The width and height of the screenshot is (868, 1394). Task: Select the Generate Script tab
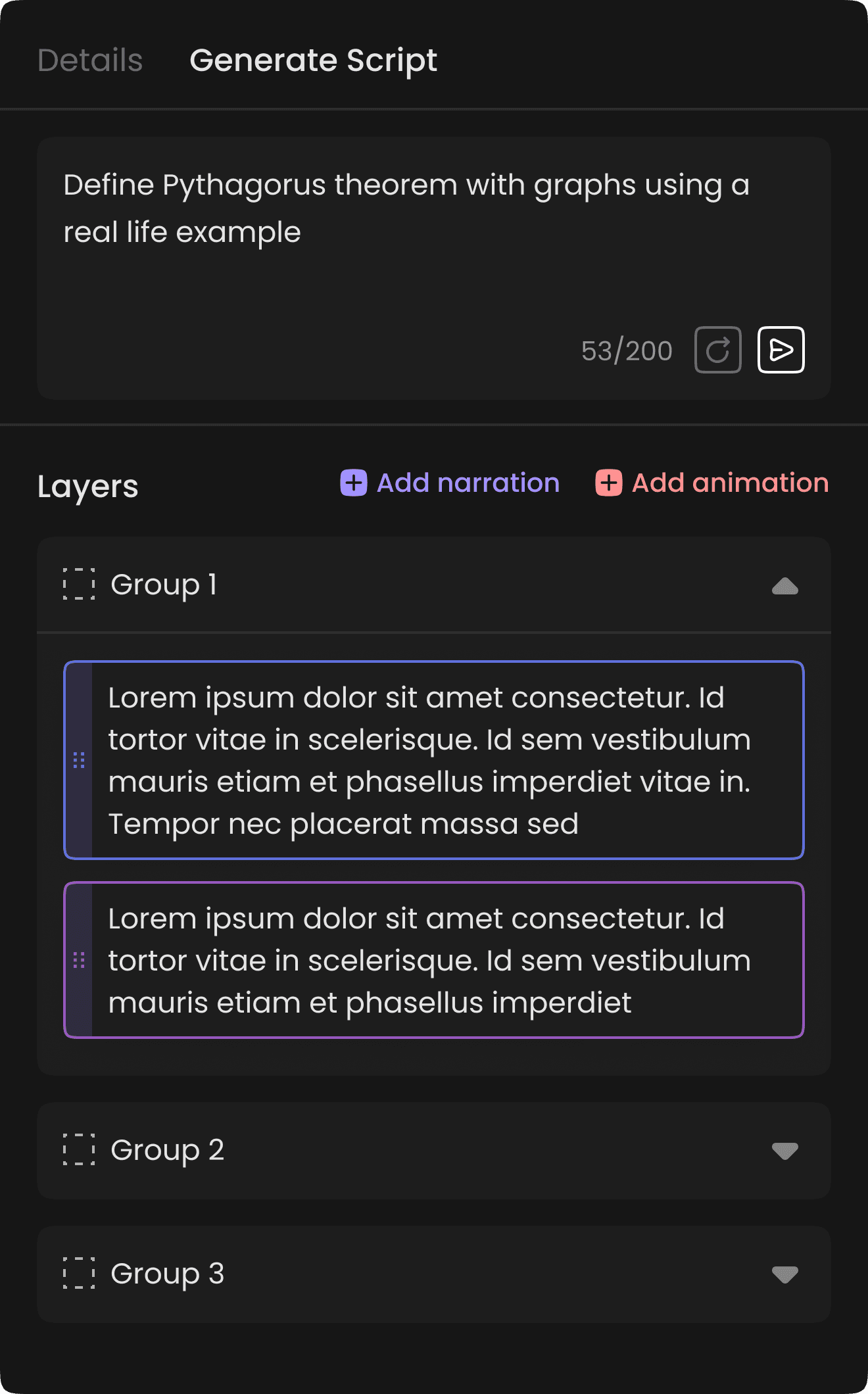click(314, 60)
